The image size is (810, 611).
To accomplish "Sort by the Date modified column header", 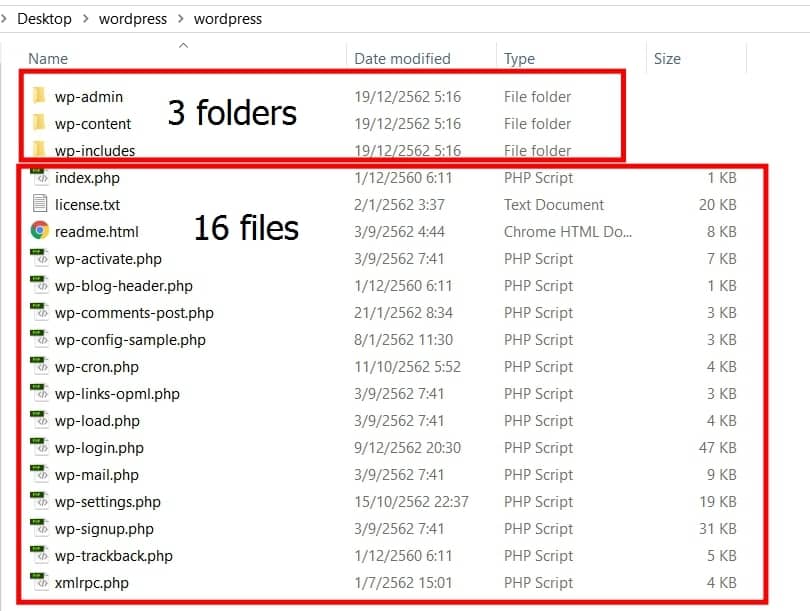I will [x=402, y=58].
